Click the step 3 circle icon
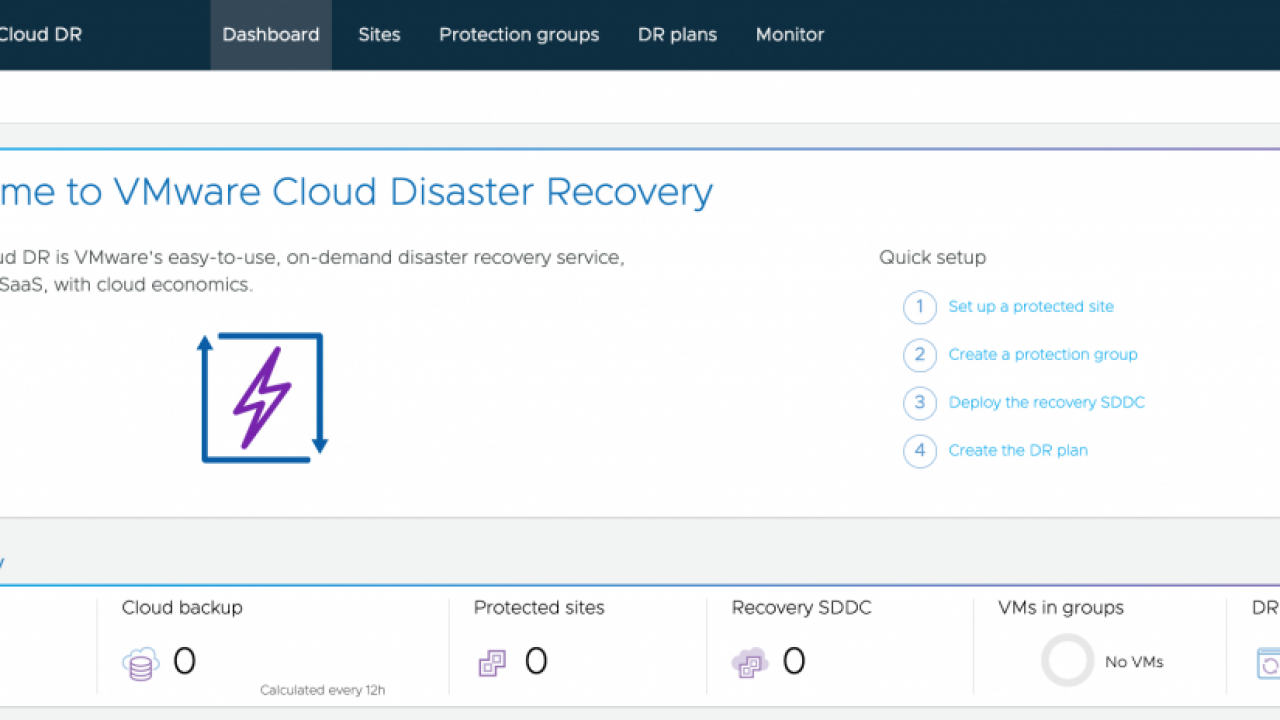This screenshot has width=1280, height=720. click(x=920, y=403)
